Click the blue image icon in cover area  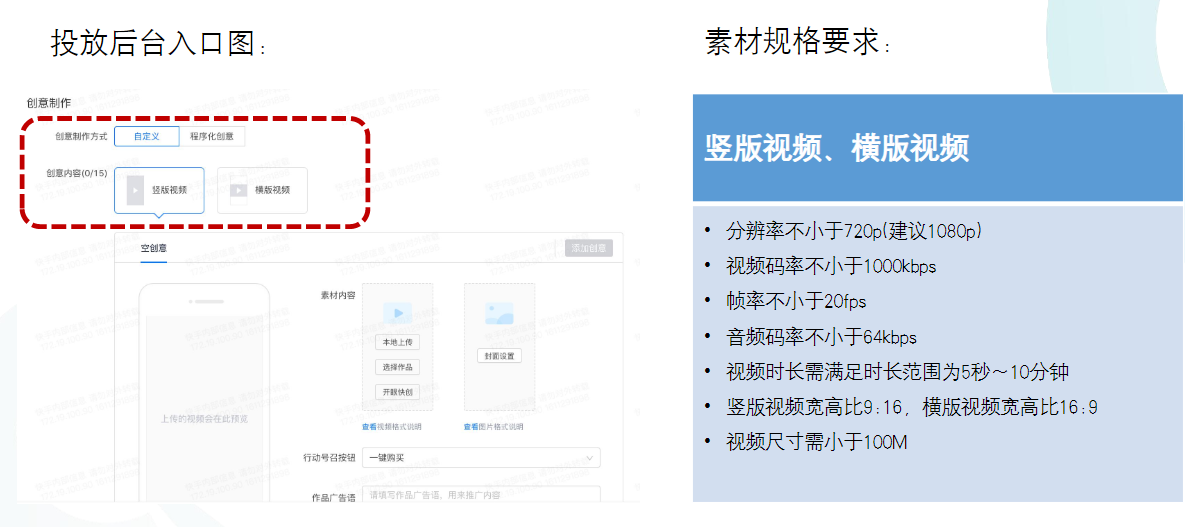click(500, 312)
